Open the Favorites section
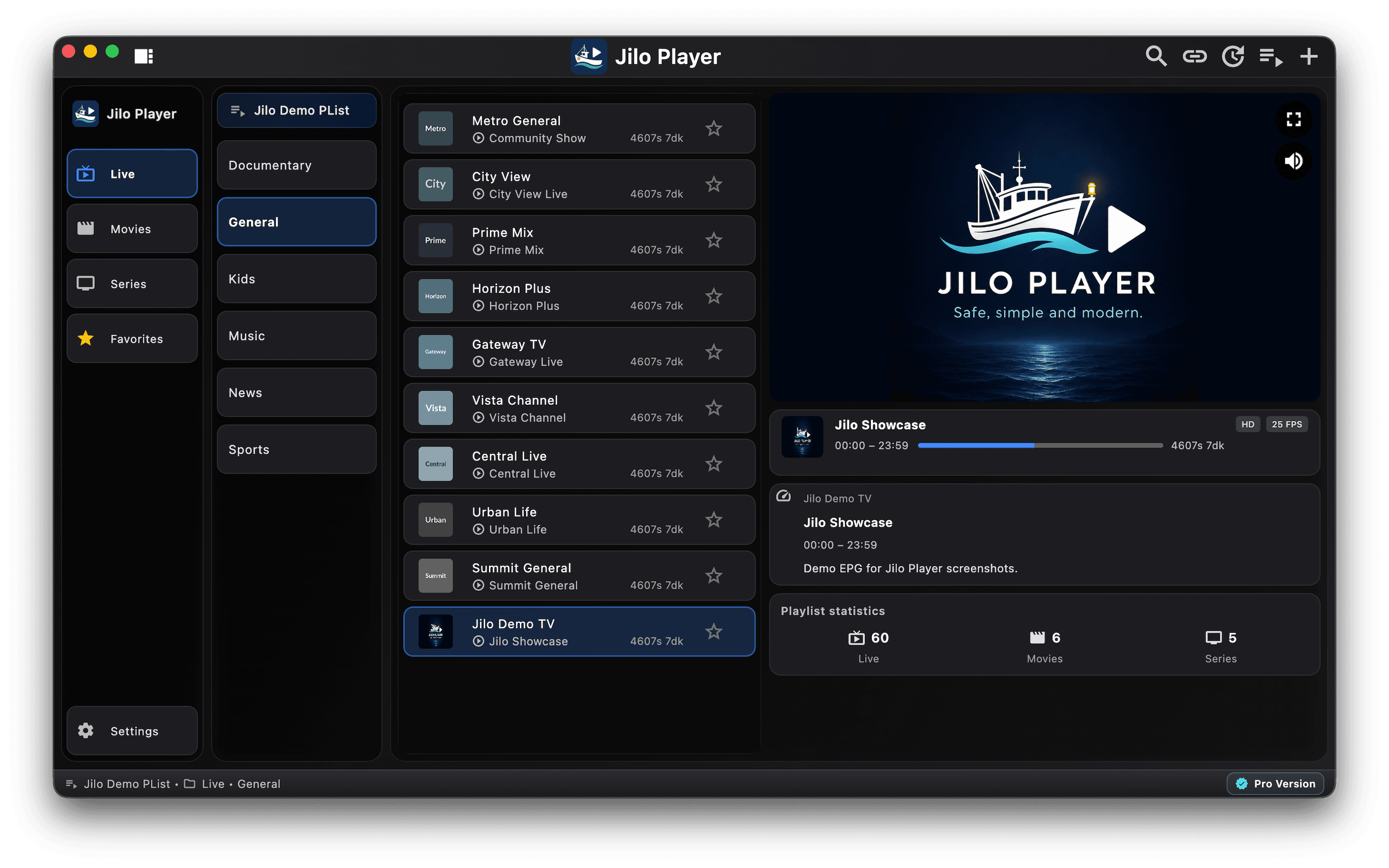Viewport: 1389px width, 868px height. (132, 339)
